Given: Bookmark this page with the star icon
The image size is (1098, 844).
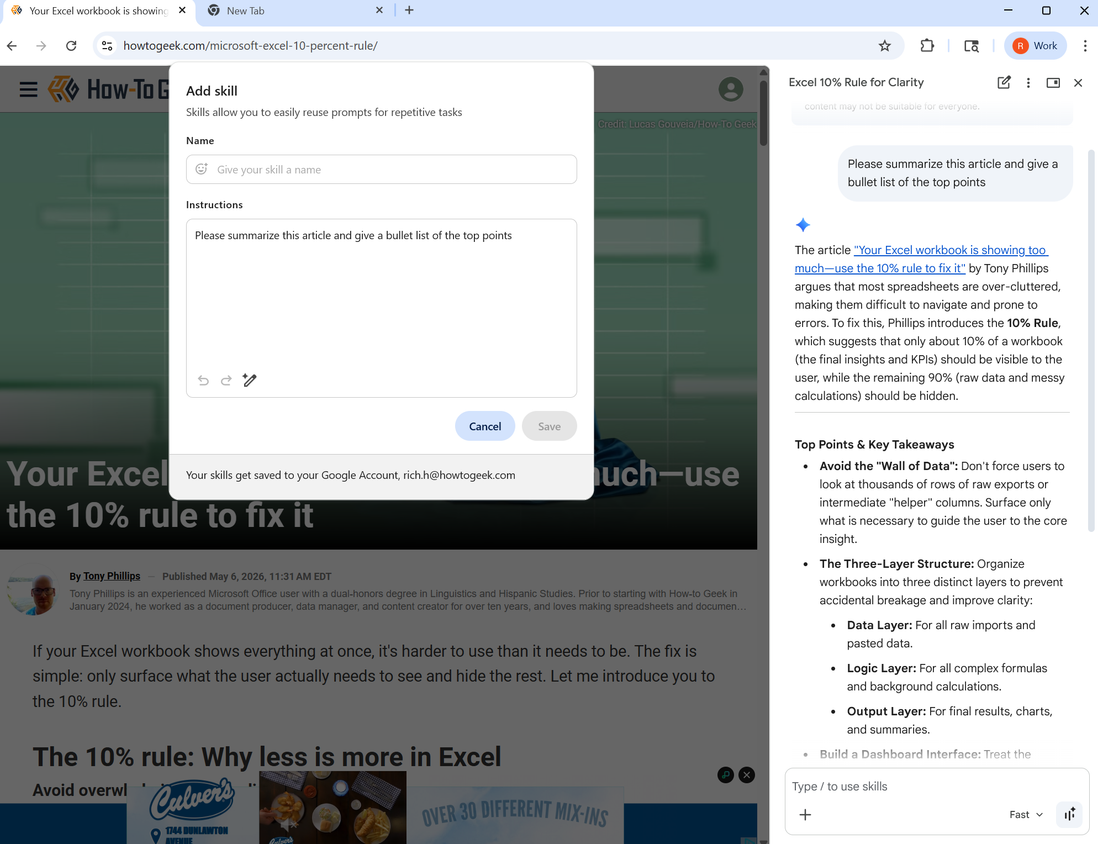Looking at the screenshot, I should pos(884,46).
